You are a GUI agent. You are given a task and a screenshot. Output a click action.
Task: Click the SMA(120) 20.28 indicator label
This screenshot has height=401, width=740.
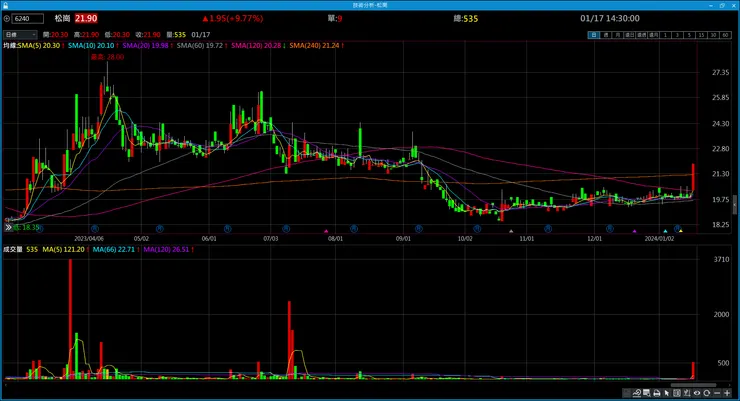(256, 46)
